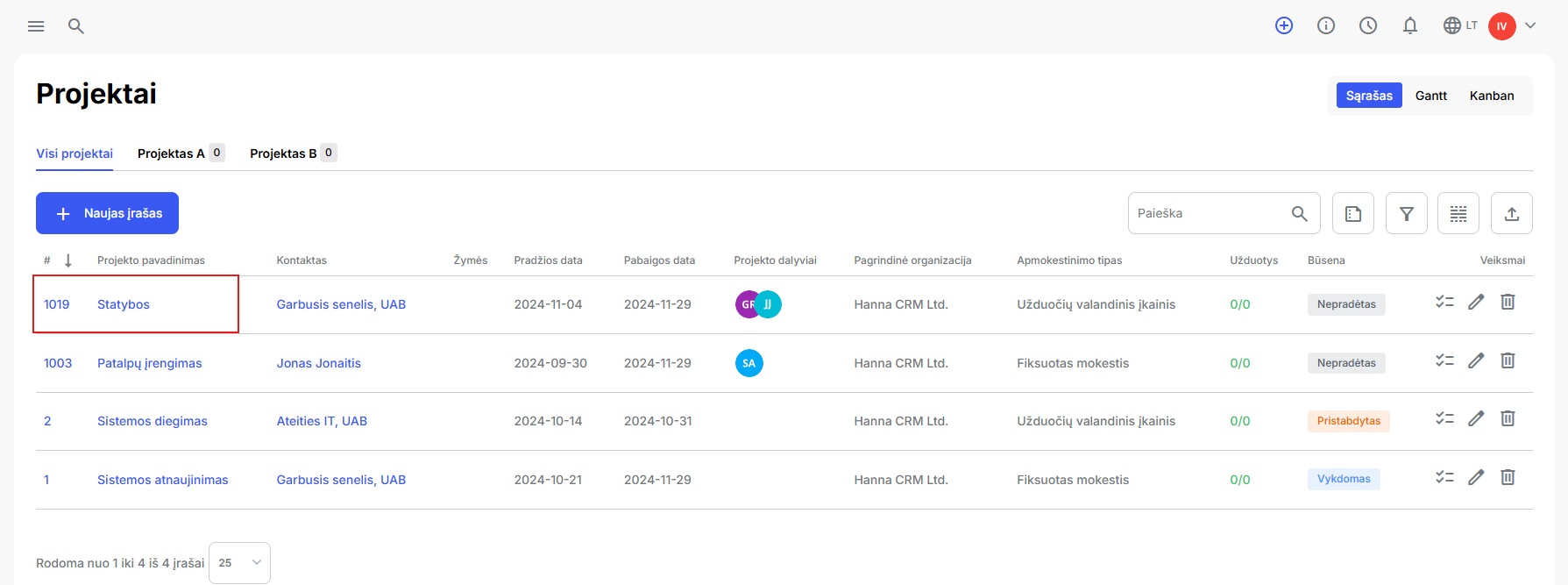Edit the Sistemos atnaujinimas project
The width and height of the screenshot is (1568, 585).
click(x=1476, y=477)
